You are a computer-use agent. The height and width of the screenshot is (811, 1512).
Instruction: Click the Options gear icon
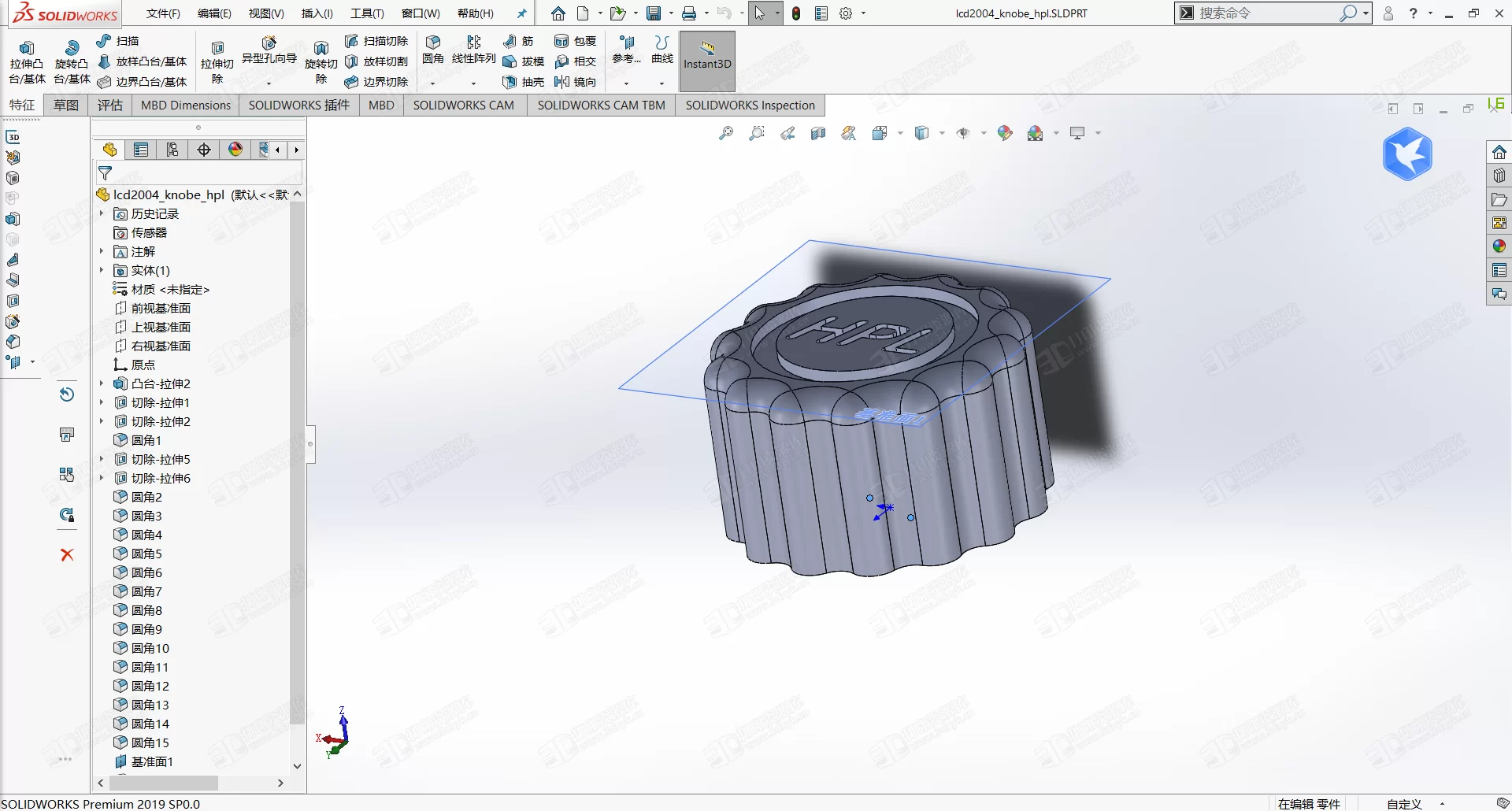(x=847, y=13)
